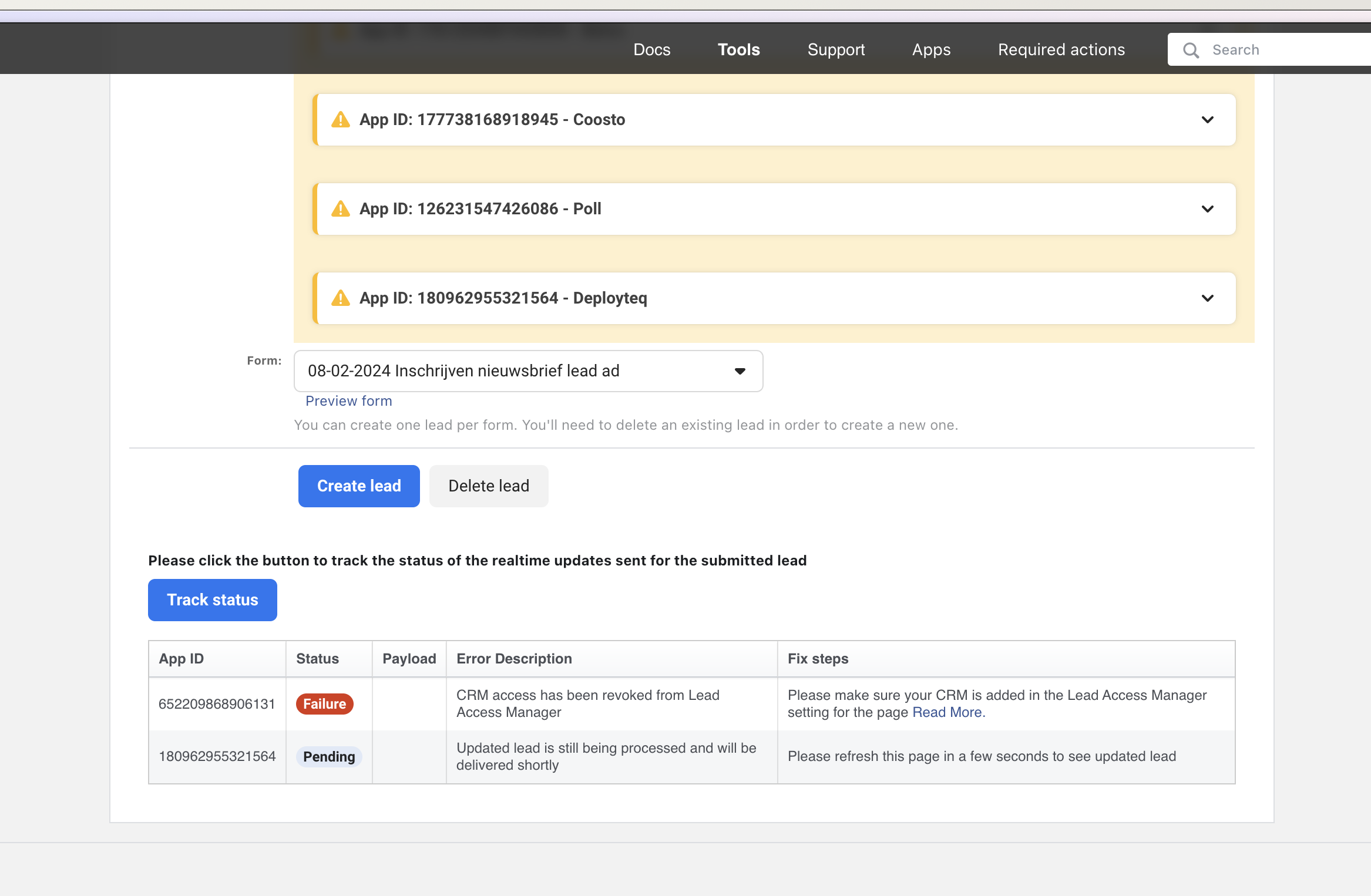Open the Docs menu item

click(652, 49)
